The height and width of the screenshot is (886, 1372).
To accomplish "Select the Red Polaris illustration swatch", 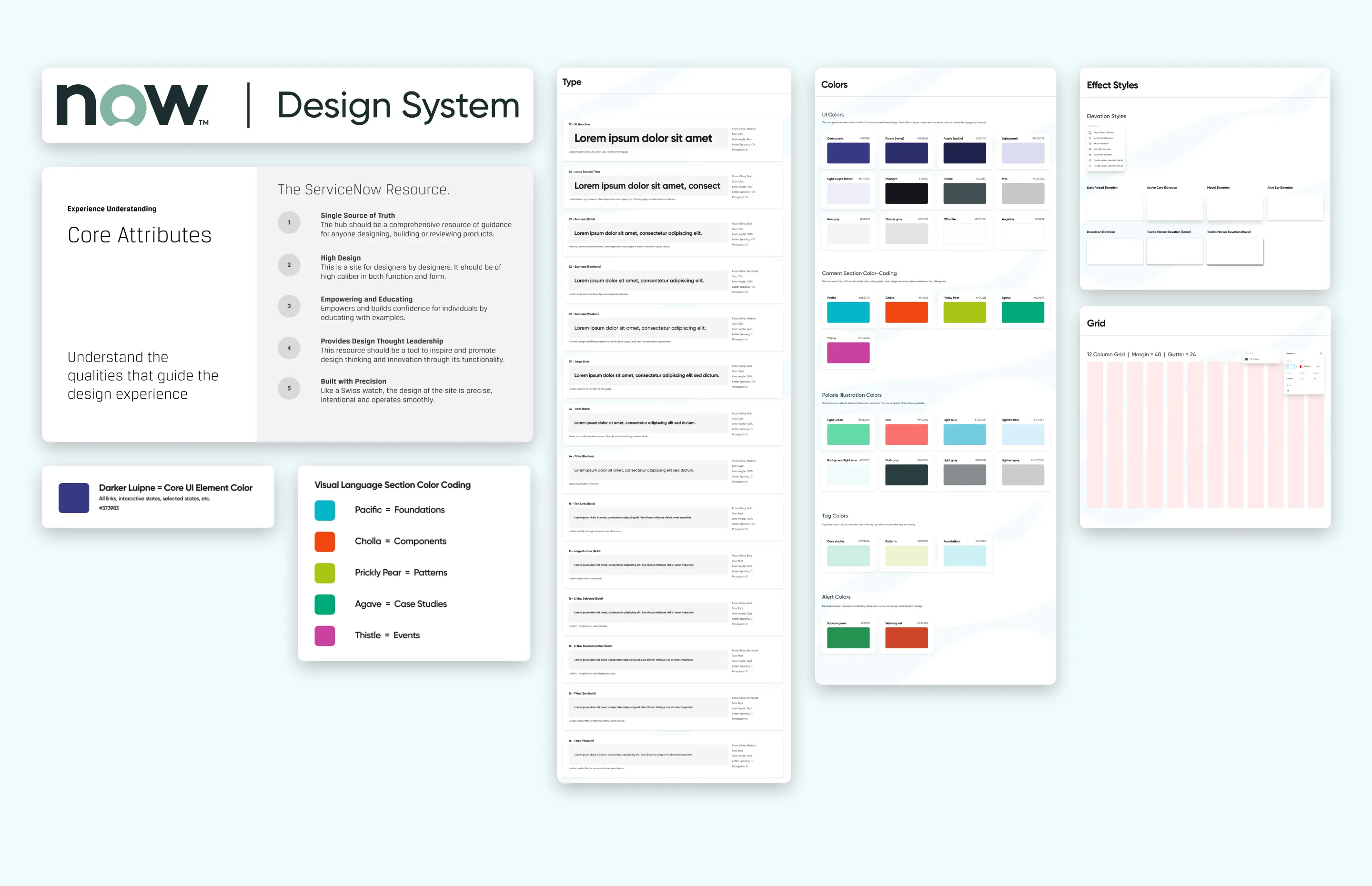I will pyautogui.click(x=906, y=435).
